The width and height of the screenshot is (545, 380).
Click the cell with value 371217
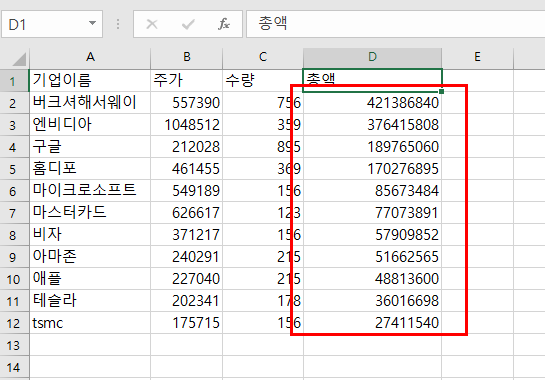pos(187,235)
